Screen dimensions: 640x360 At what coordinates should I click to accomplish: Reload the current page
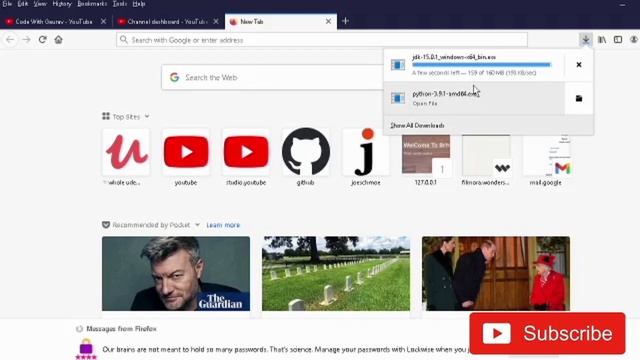42,40
